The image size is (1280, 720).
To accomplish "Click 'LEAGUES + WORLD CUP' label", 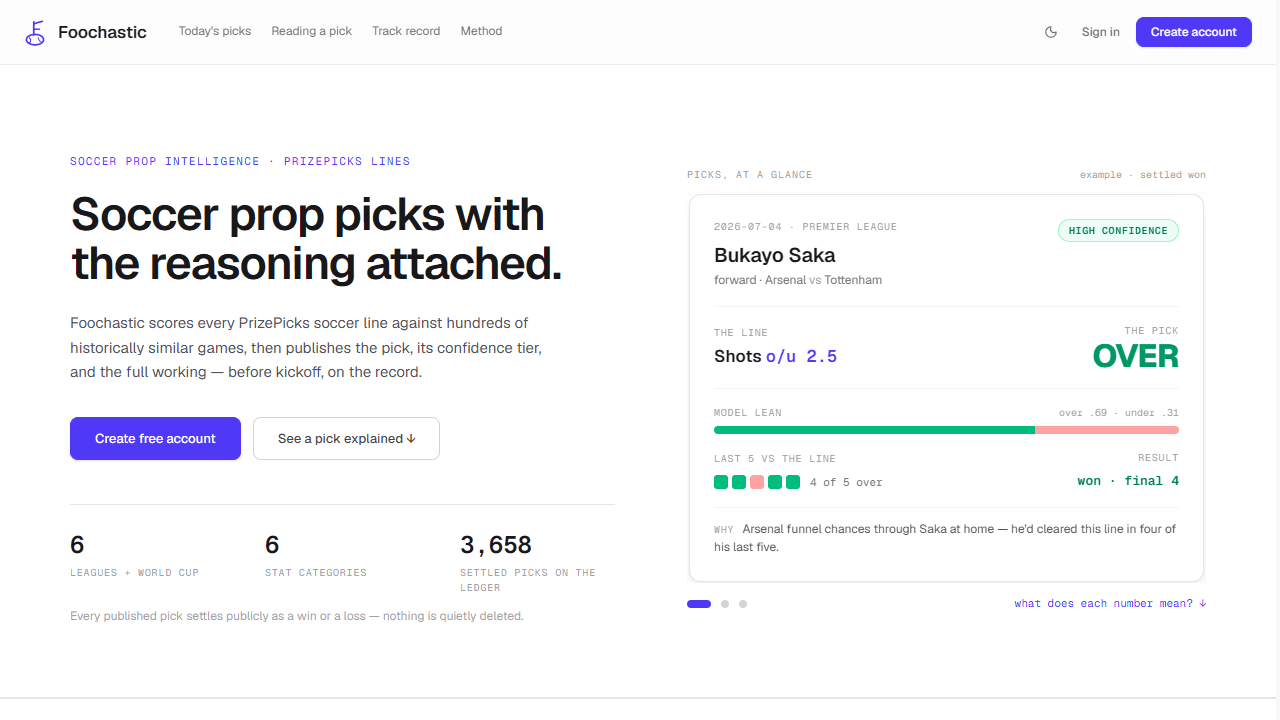I will pyautogui.click(x=134, y=573).
